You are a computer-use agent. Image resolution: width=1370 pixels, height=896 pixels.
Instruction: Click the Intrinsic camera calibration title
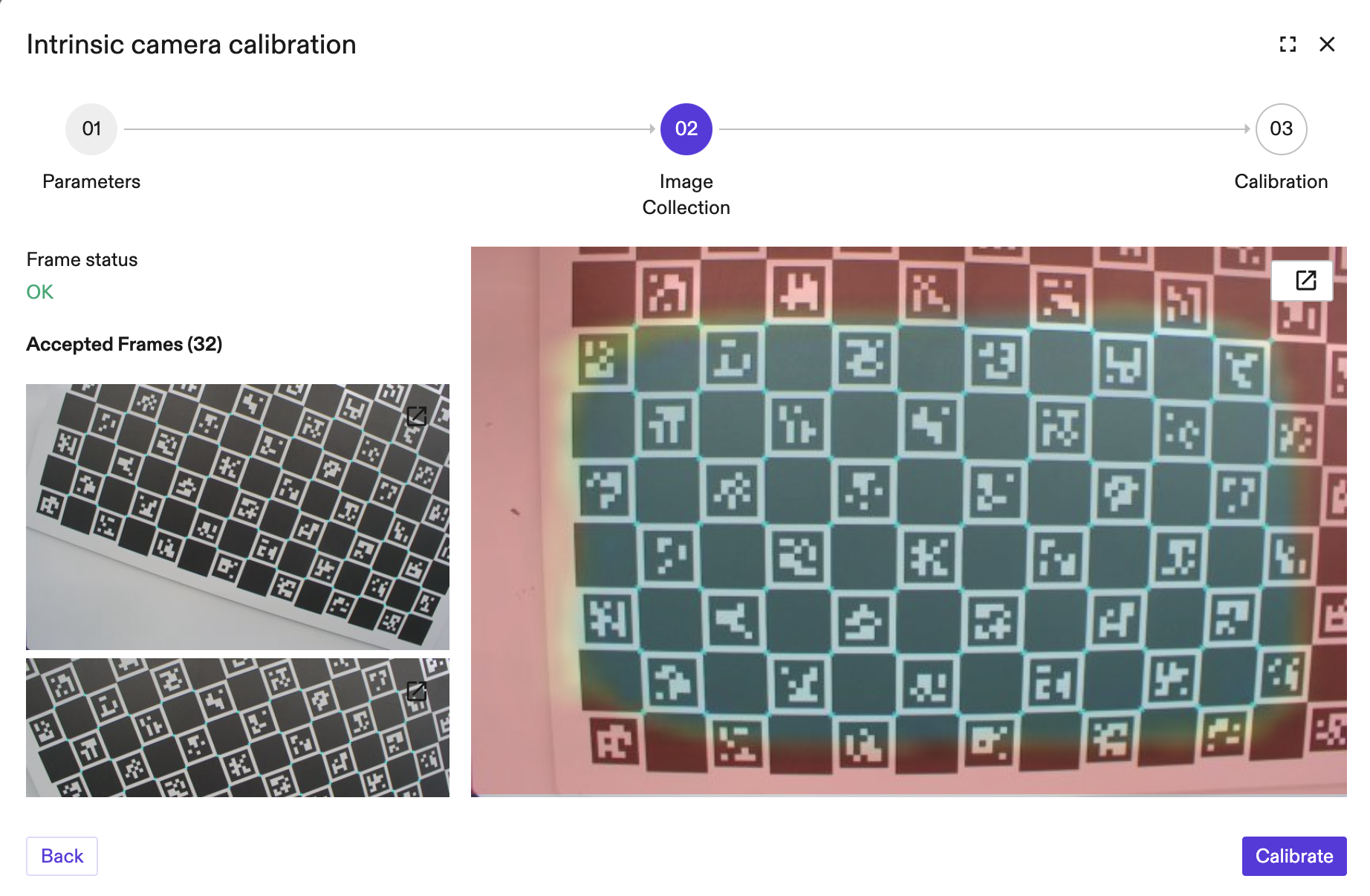tap(192, 45)
